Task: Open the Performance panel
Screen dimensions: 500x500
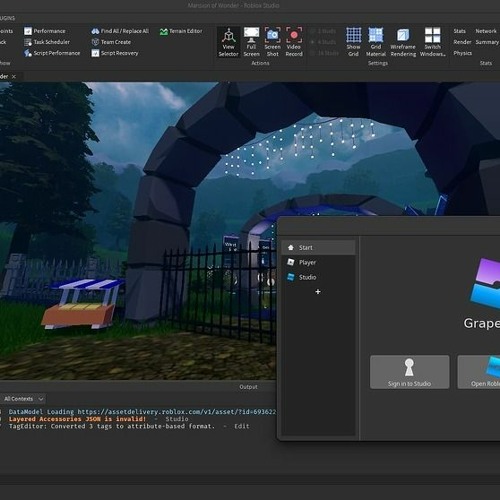Action: coord(45,31)
